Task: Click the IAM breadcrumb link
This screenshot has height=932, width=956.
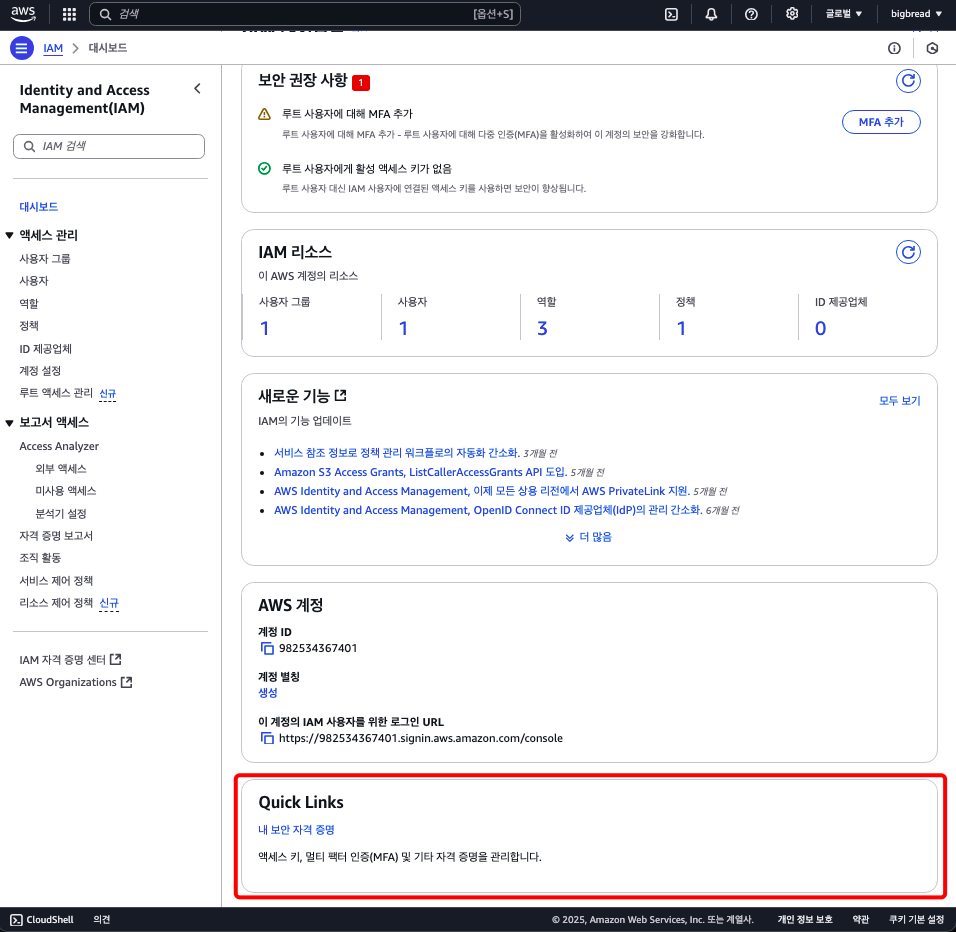Action: click(x=53, y=48)
